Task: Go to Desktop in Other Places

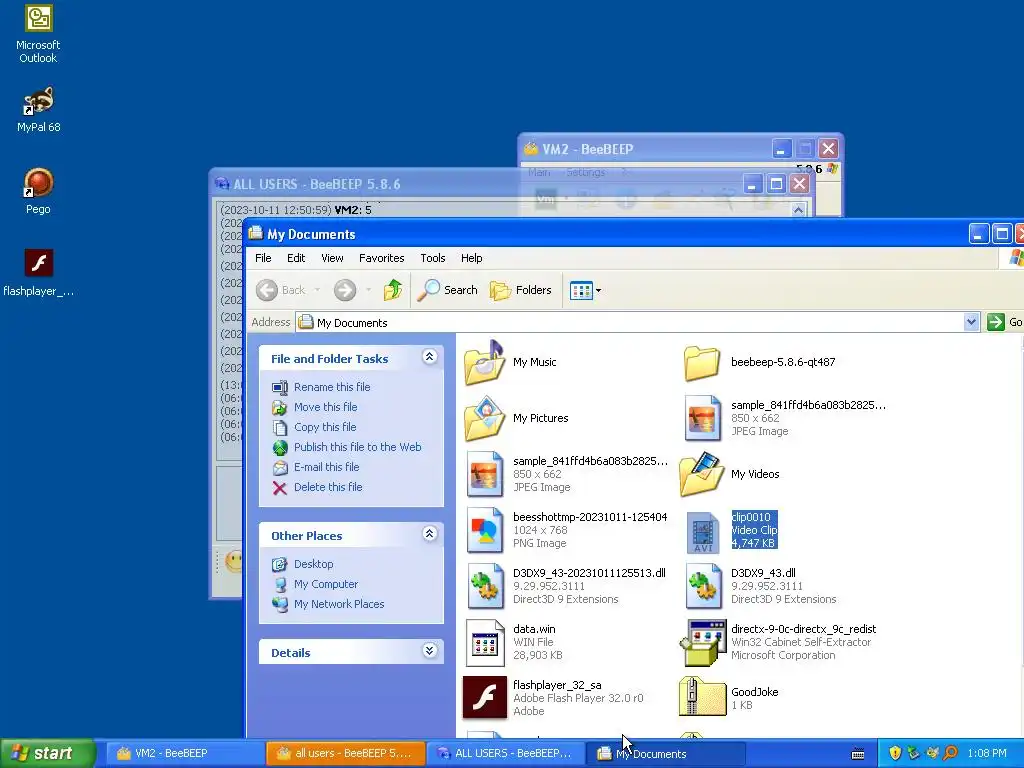Action: (313, 564)
